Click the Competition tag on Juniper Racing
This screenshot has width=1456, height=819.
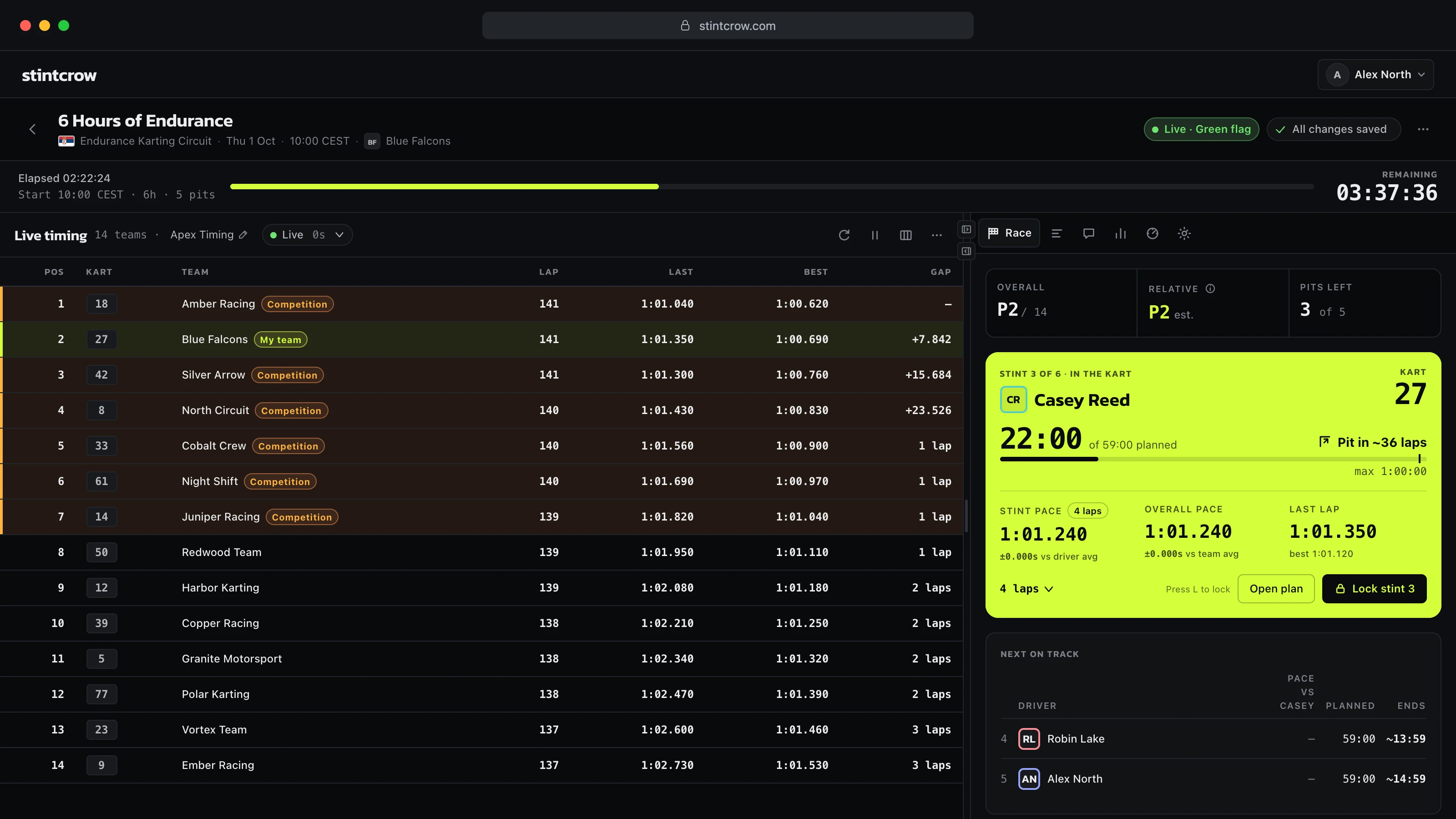pyautogui.click(x=302, y=517)
